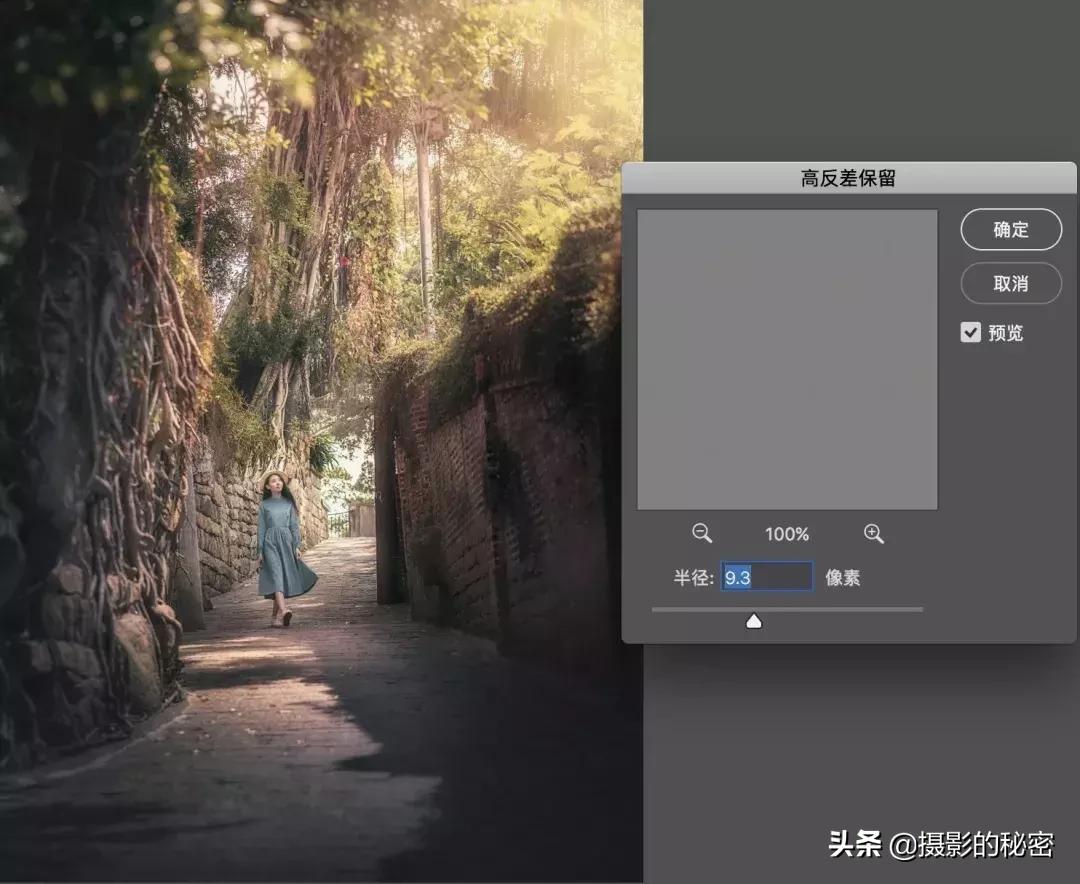
Task: Click the triangular radius slider handle
Action: pos(753,620)
